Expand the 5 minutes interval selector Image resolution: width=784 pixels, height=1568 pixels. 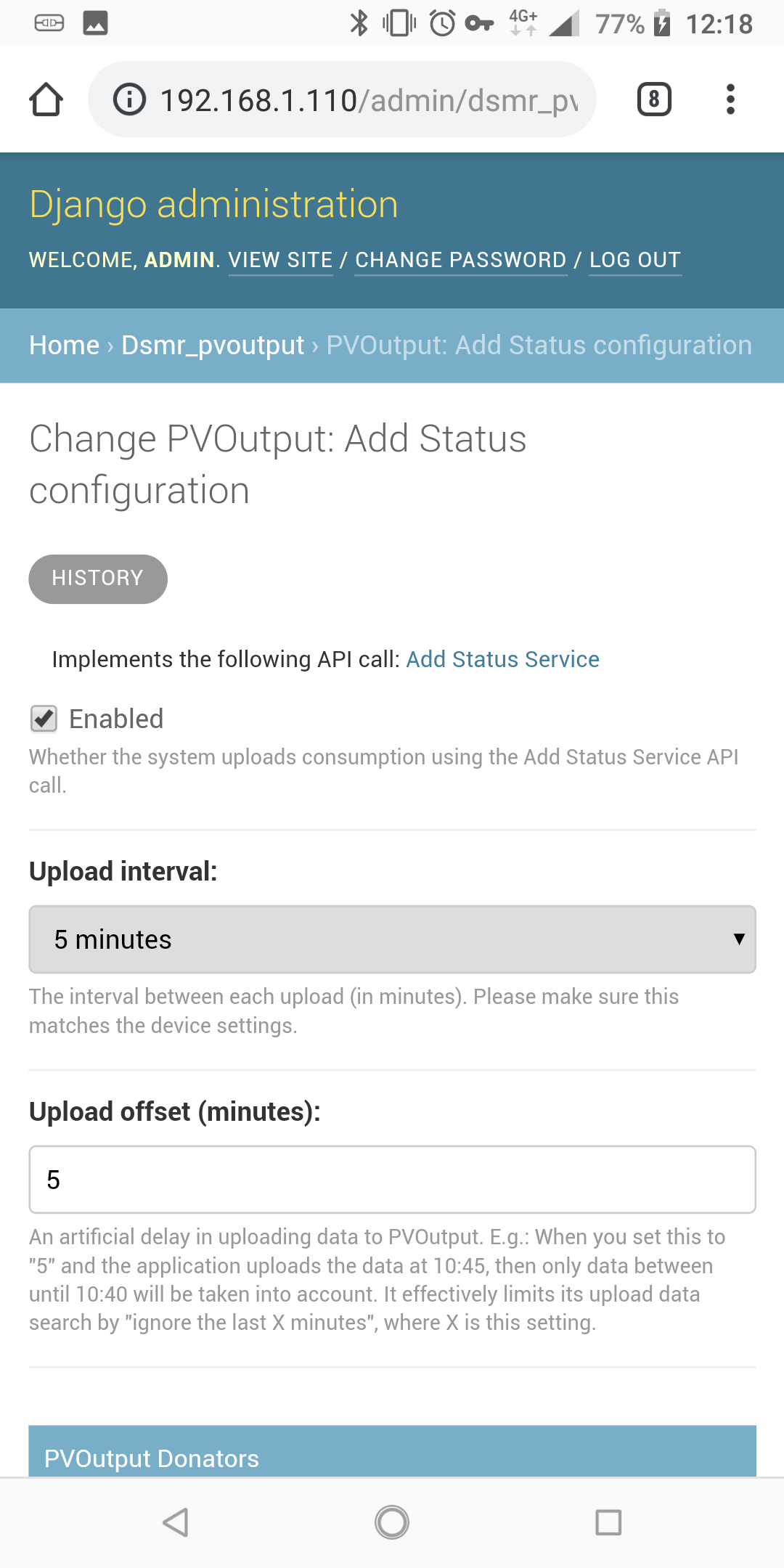click(392, 939)
